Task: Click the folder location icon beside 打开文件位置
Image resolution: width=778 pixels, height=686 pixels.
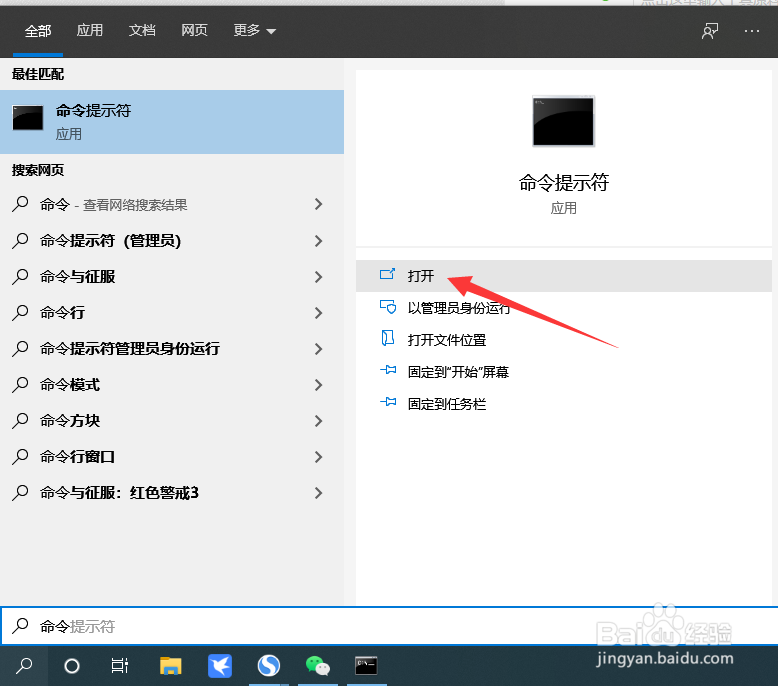Action: (x=388, y=338)
